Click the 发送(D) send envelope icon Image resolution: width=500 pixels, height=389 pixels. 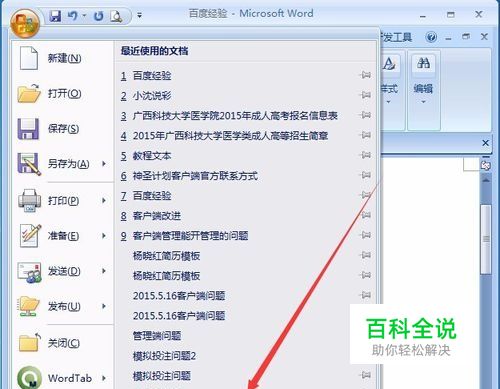(x=29, y=272)
